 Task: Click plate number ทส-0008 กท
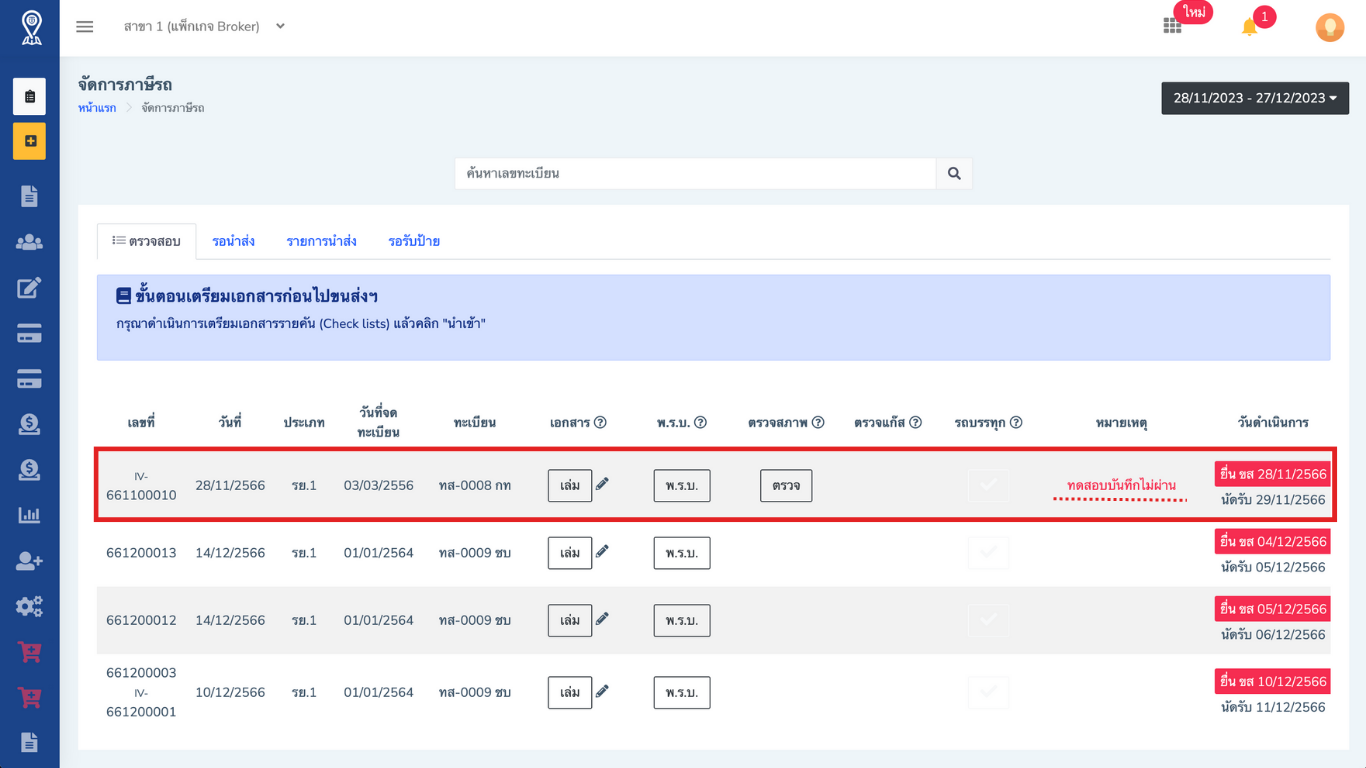click(x=475, y=485)
